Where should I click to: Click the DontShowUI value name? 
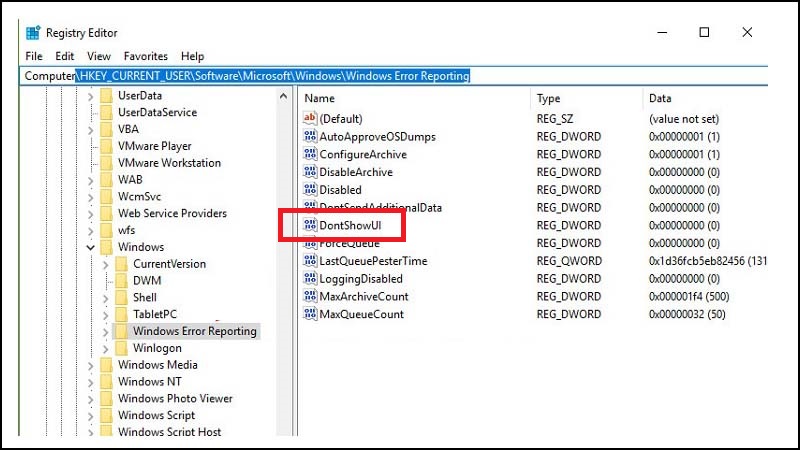point(350,225)
